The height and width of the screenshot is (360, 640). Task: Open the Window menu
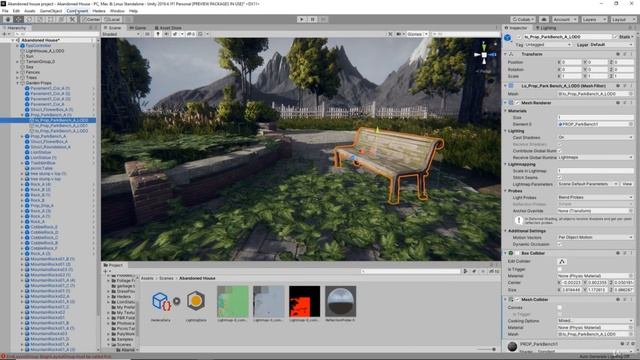click(117, 11)
